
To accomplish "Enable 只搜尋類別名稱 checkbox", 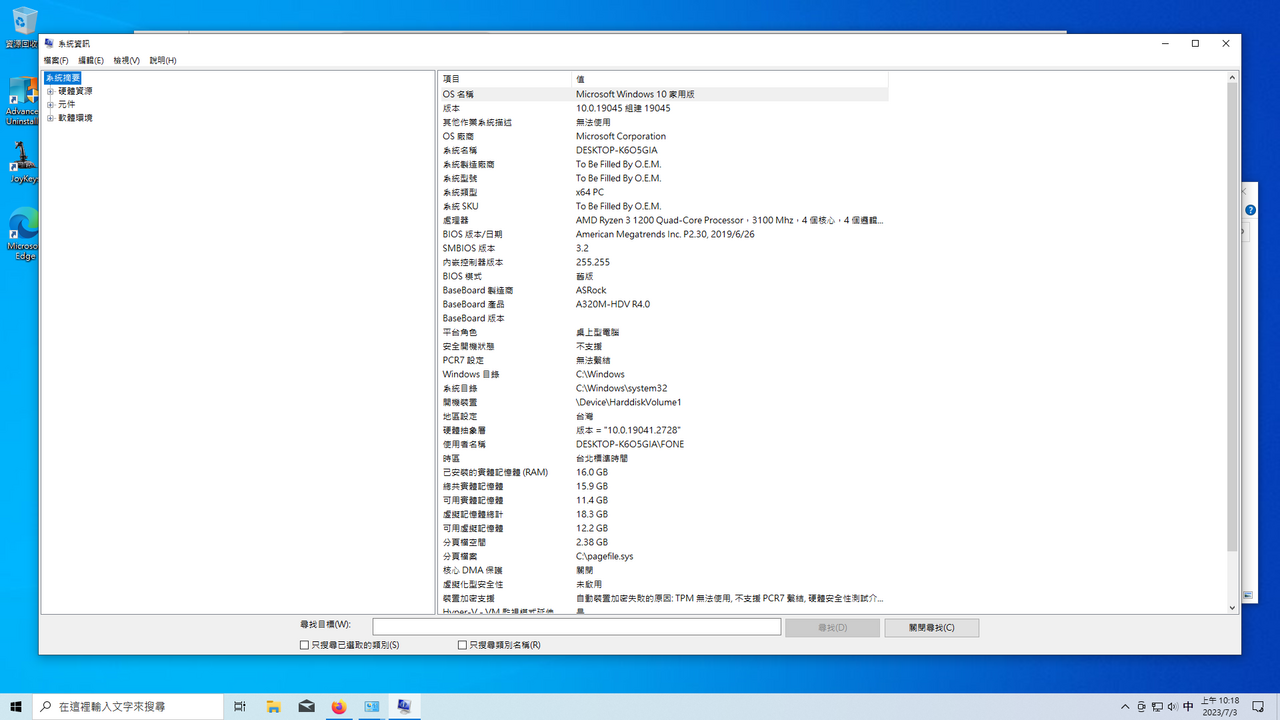I will click(462, 645).
